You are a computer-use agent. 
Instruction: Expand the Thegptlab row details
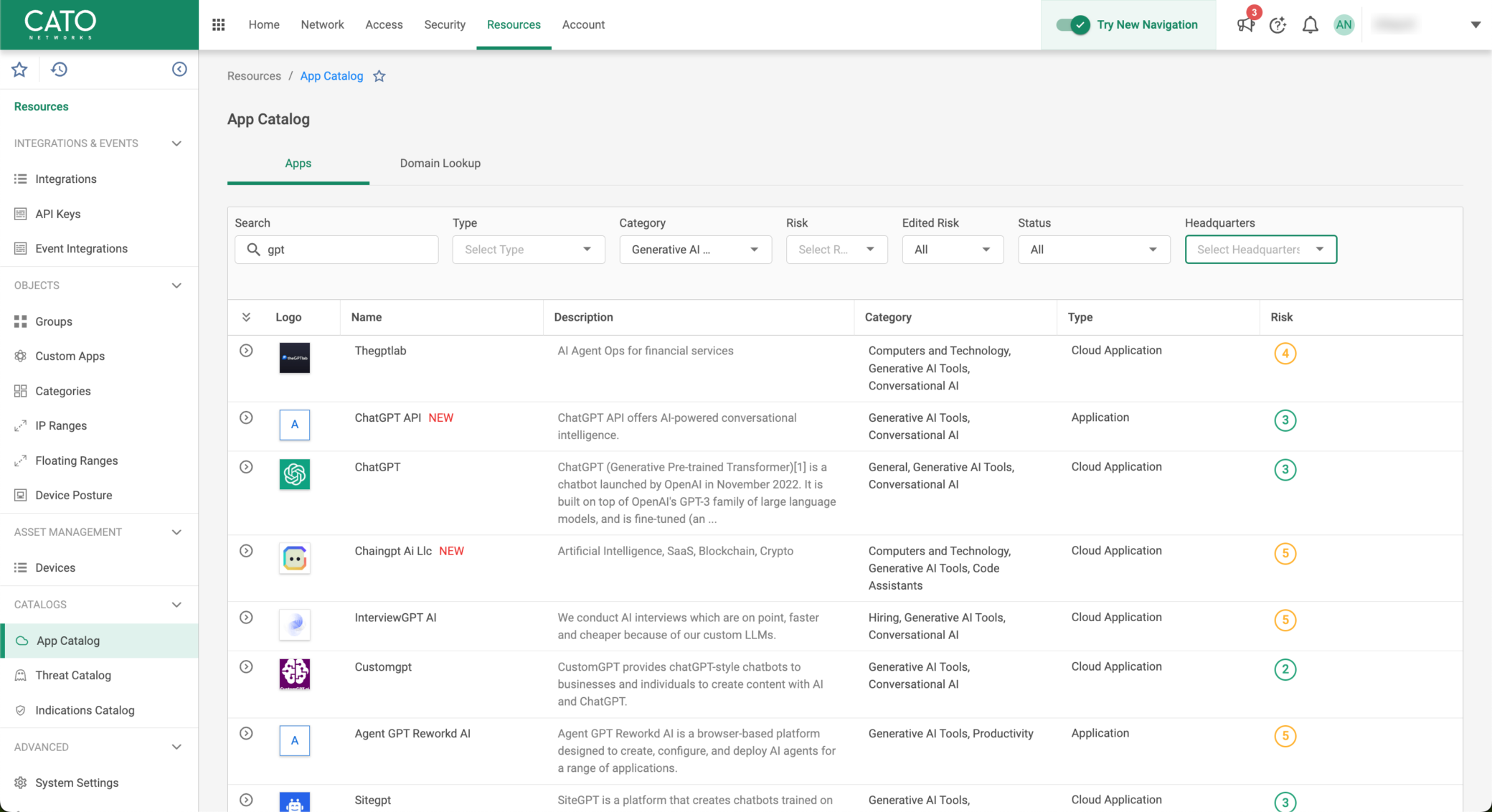point(246,351)
